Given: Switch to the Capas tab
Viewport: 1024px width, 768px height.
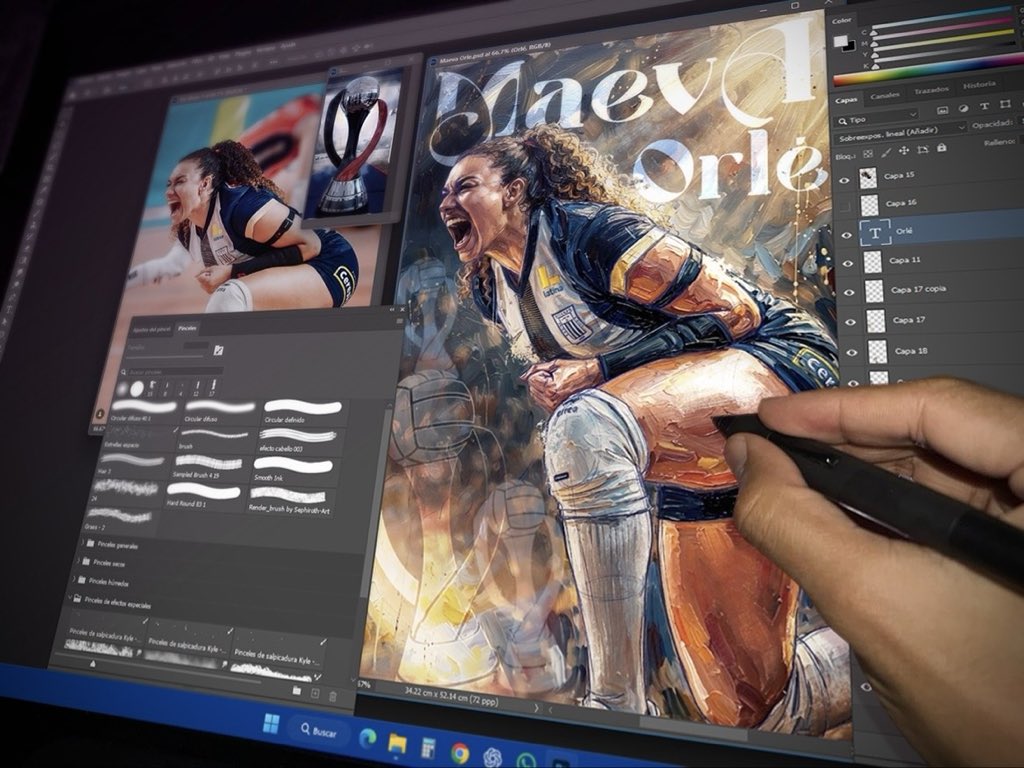Looking at the screenshot, I should click(x=846, y=100).
